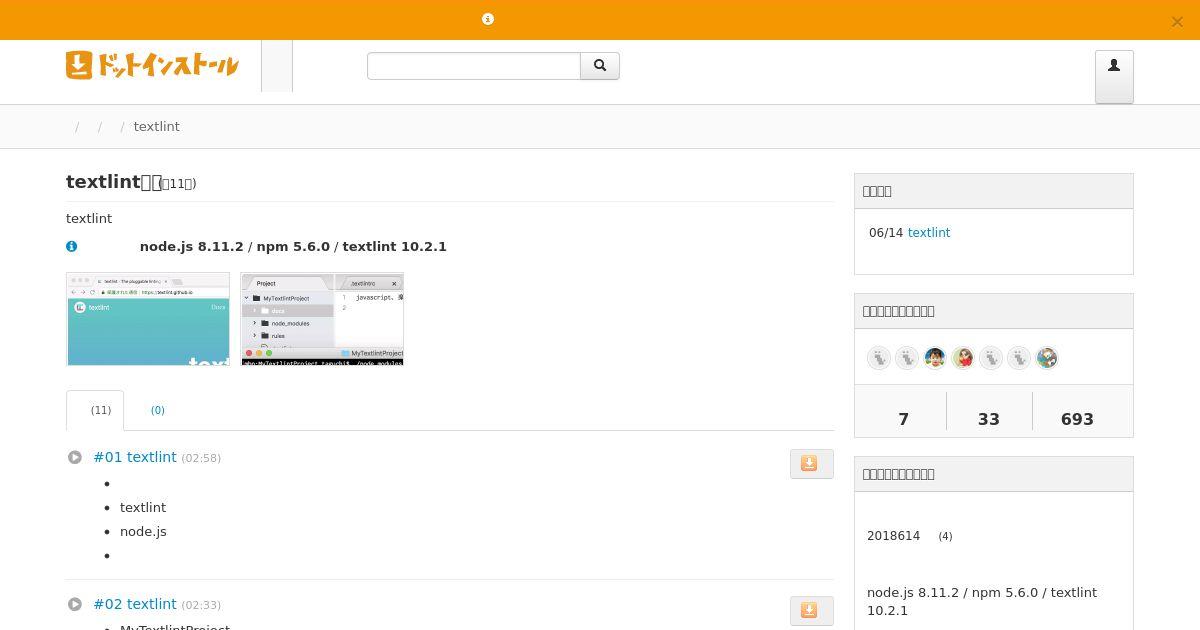
Task: Click the count 7 statistic
Action: [x=903, y=419]
